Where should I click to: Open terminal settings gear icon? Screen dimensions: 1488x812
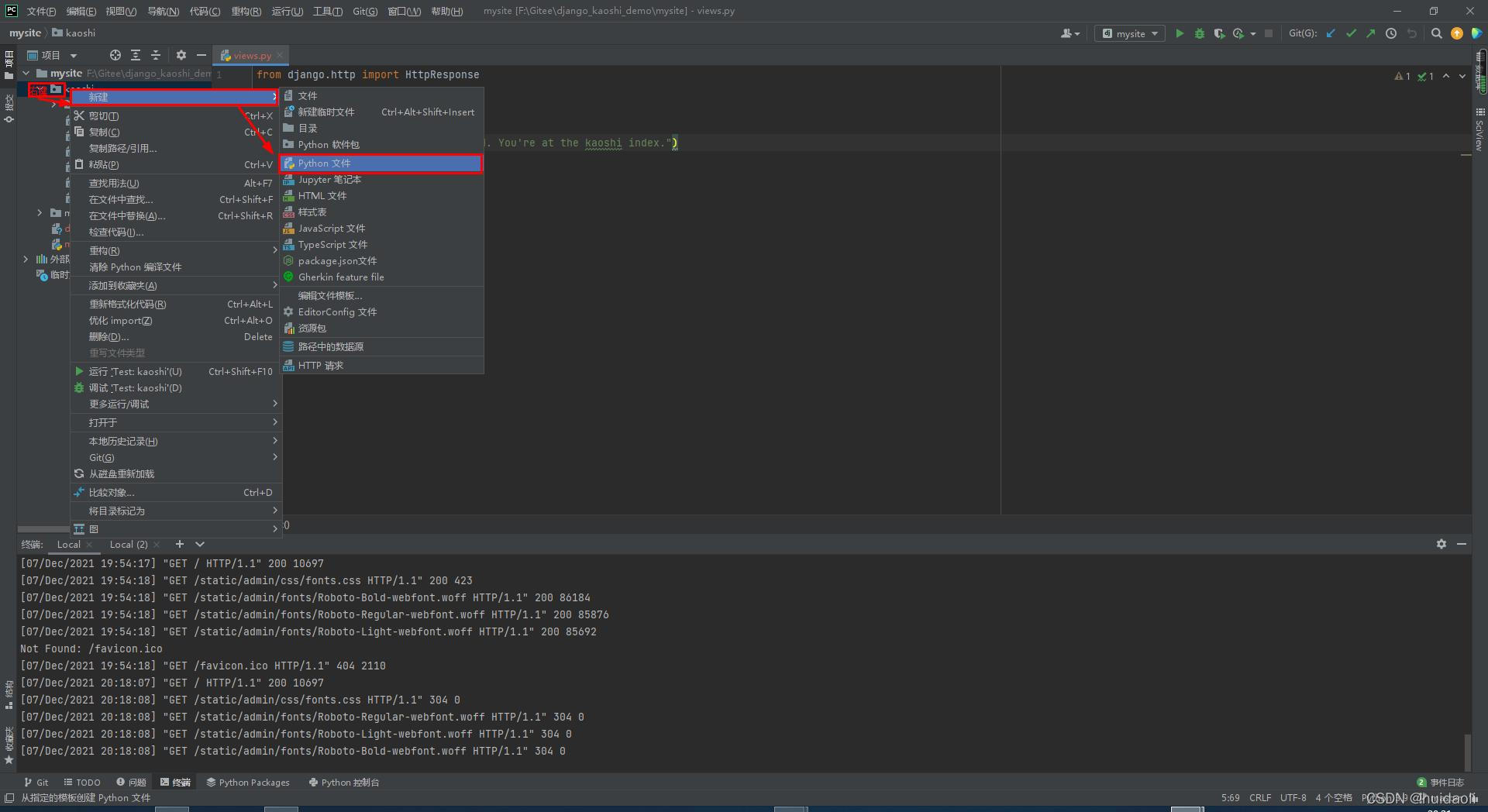click(x=1441, y=544)
